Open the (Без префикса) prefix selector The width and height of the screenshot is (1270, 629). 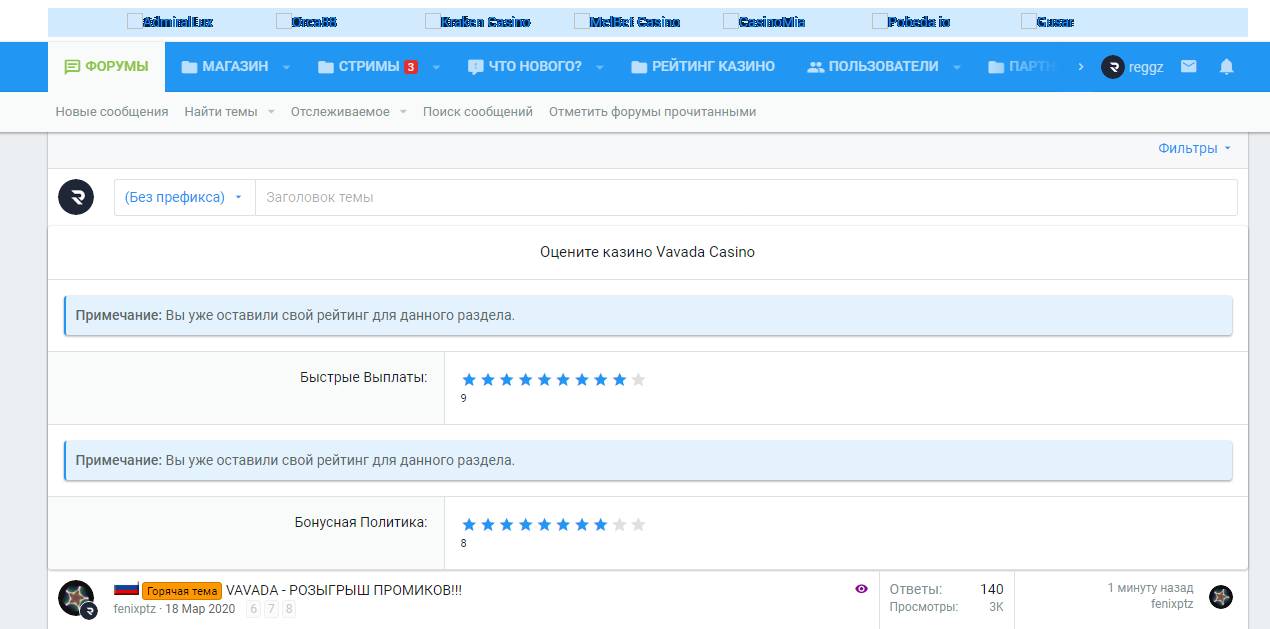pyautogui.click(x=184, y=197)
